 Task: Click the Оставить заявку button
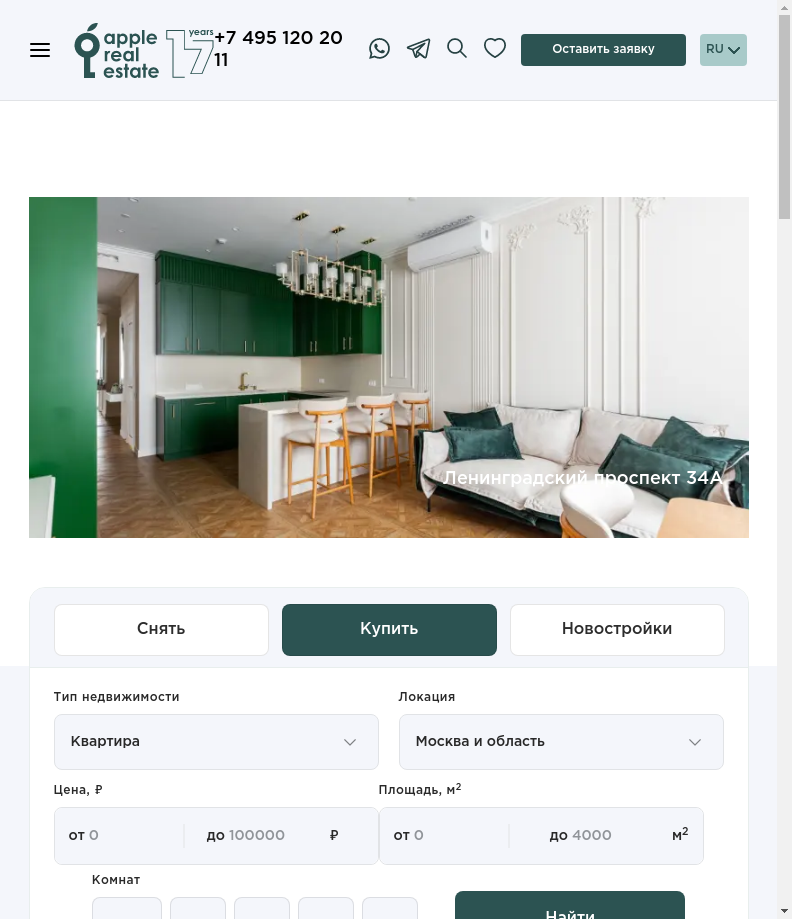[x=603, y=50]
